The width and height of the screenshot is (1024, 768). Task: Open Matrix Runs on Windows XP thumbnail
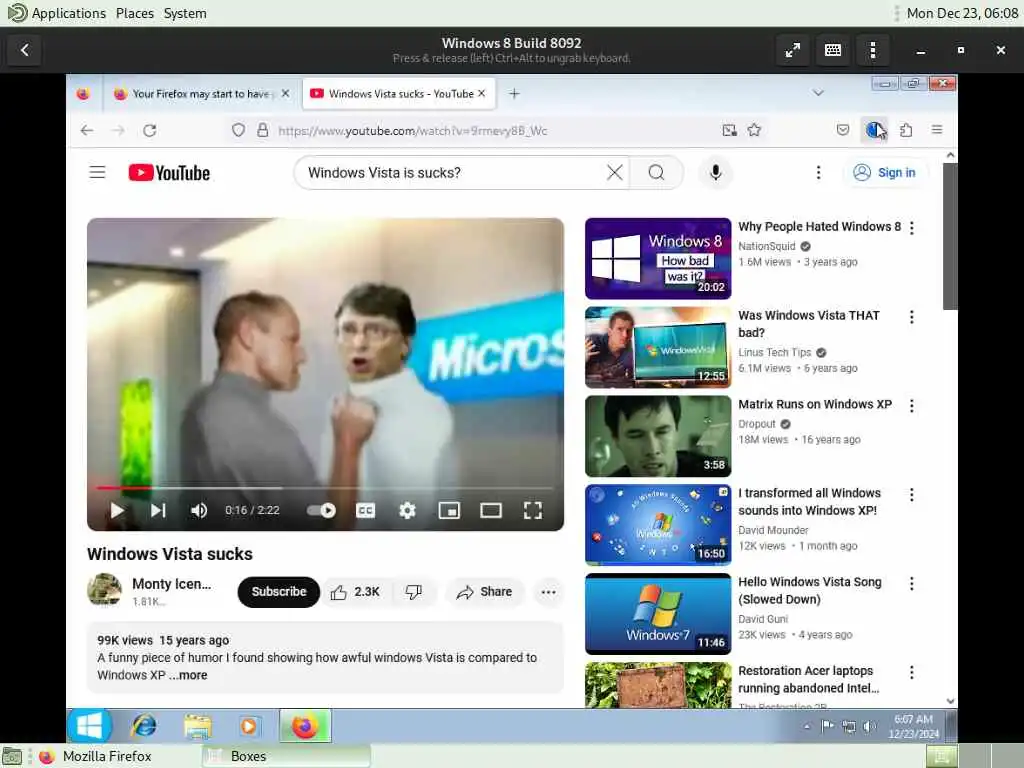tap(658, 436)
